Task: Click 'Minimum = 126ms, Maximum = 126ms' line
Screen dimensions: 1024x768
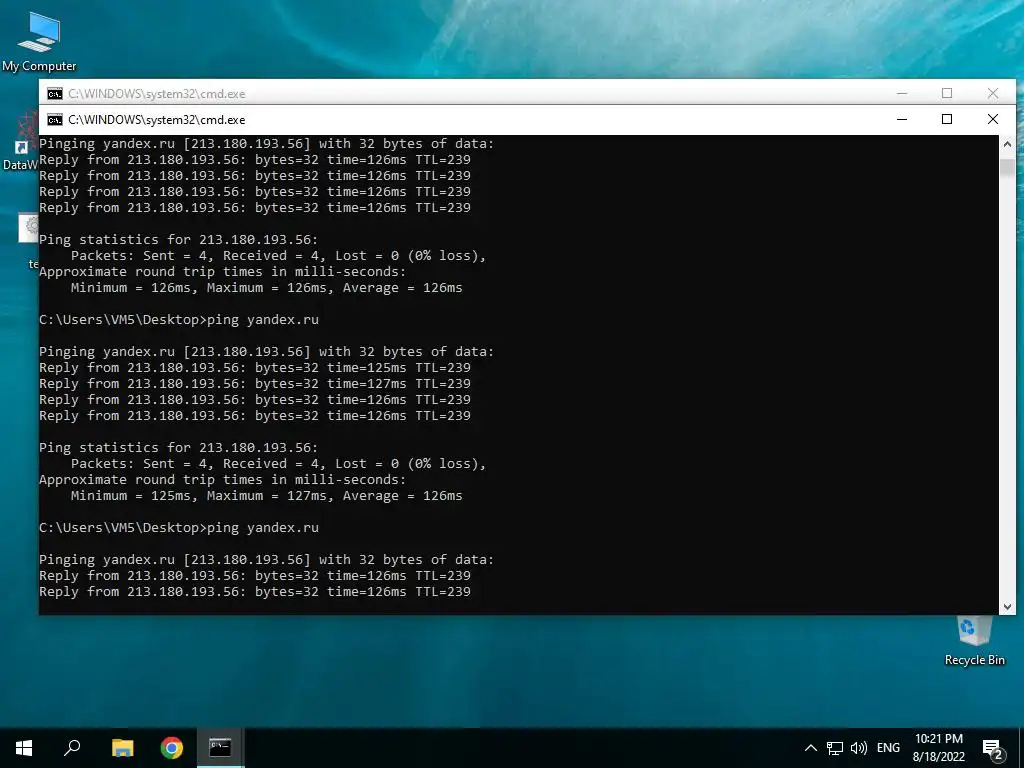Action: [x=266, y=288]
